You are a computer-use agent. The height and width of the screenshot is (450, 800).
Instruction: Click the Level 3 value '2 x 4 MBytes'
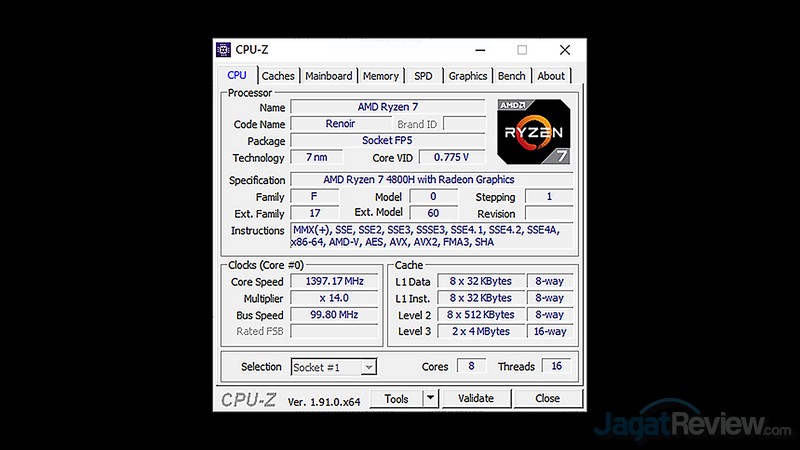(x=481, y=331)
